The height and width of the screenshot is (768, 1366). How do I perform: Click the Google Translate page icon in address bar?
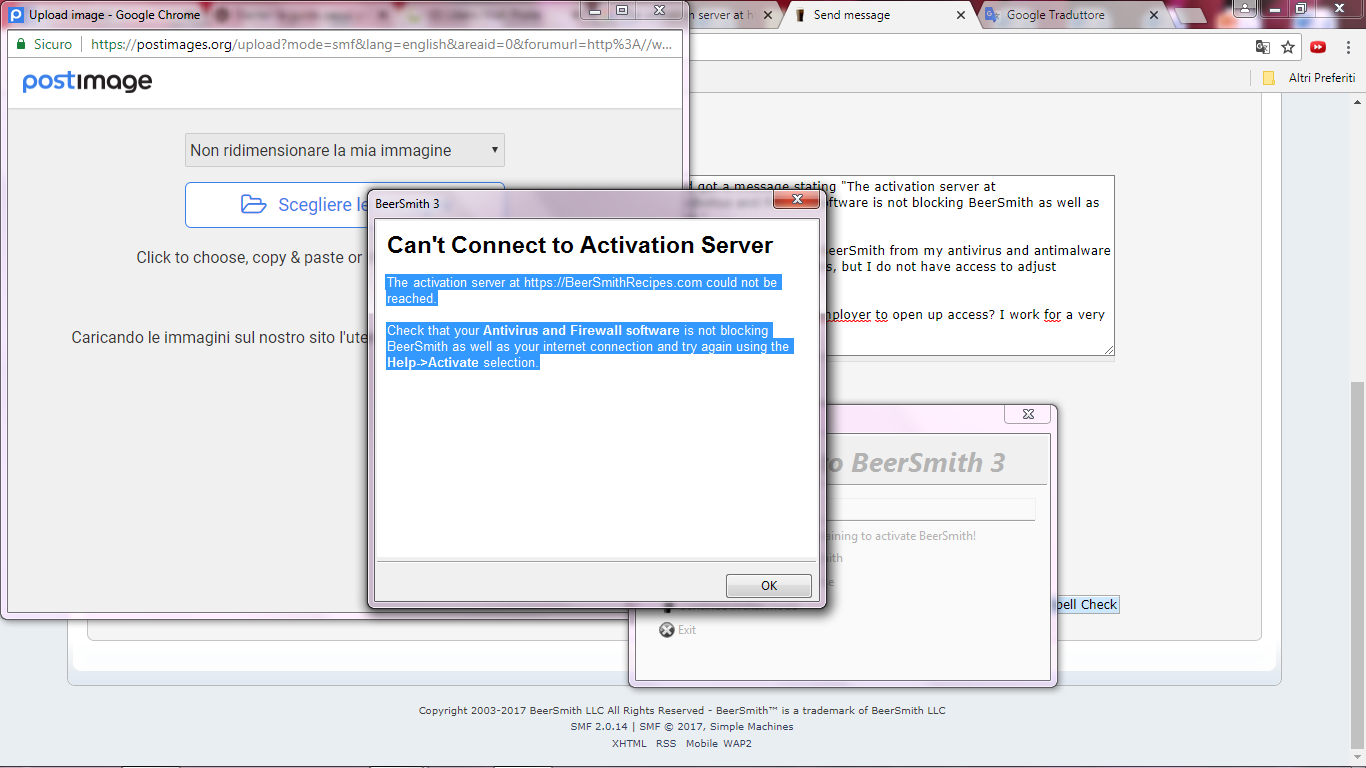pyautogui.click(x=1263, y=47)
